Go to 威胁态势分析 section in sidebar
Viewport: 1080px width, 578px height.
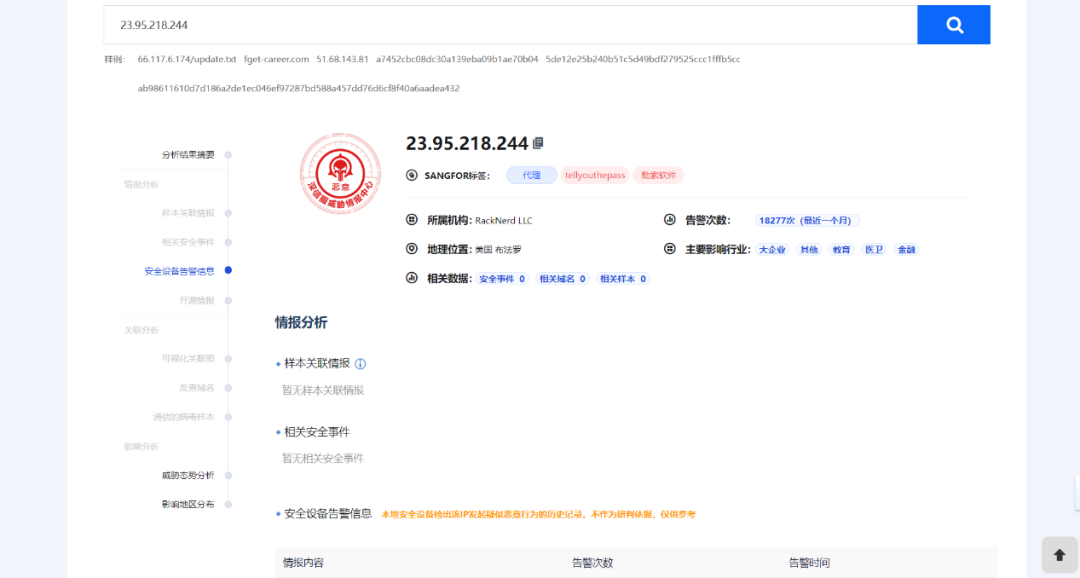[x=188, y=475]
